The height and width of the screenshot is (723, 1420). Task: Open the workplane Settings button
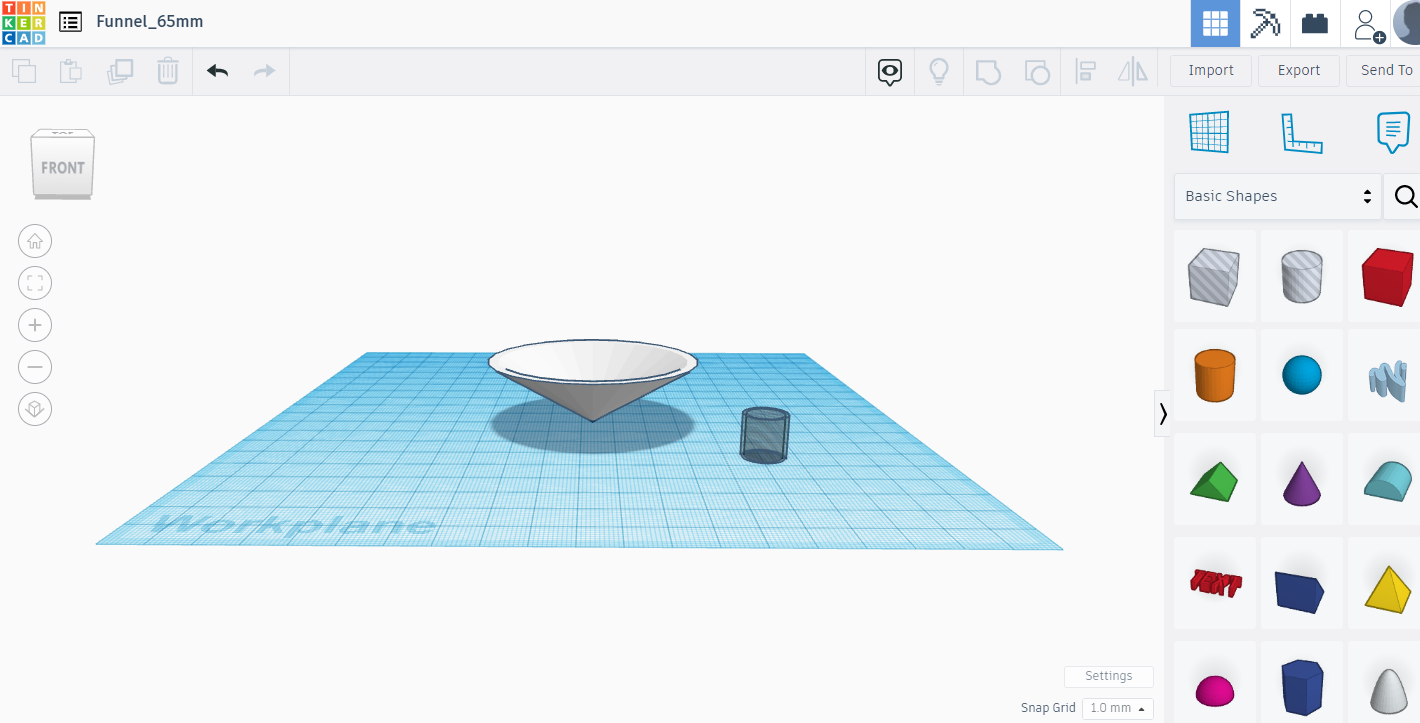[1109, 676]
